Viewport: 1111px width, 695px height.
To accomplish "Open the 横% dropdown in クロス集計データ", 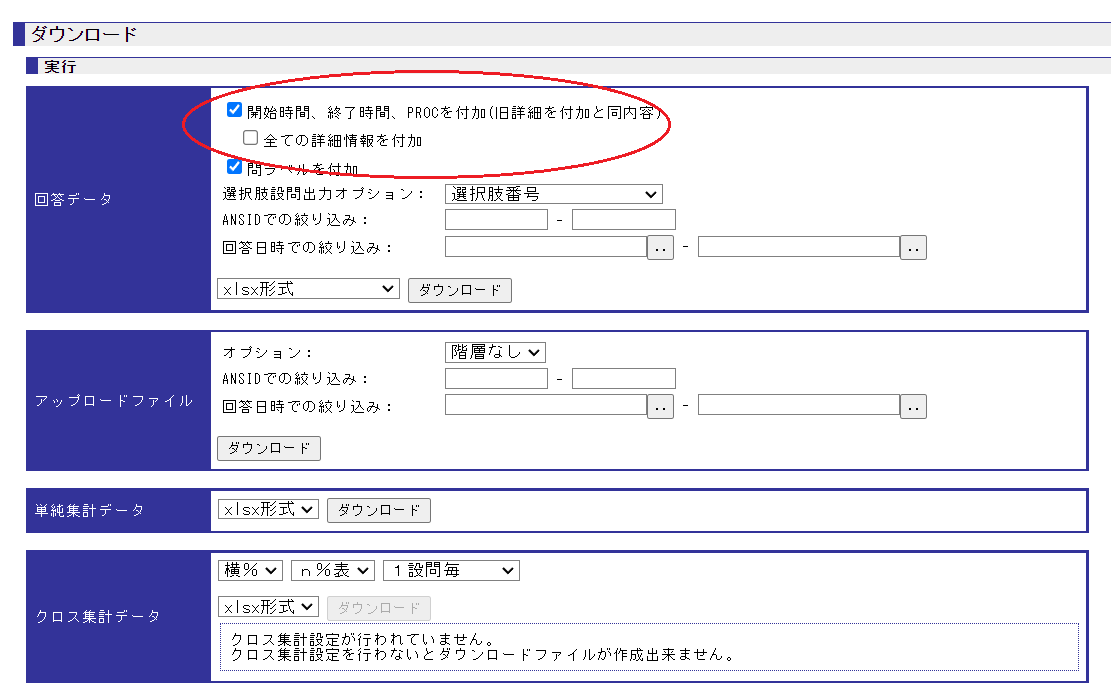I will (250, 570).
